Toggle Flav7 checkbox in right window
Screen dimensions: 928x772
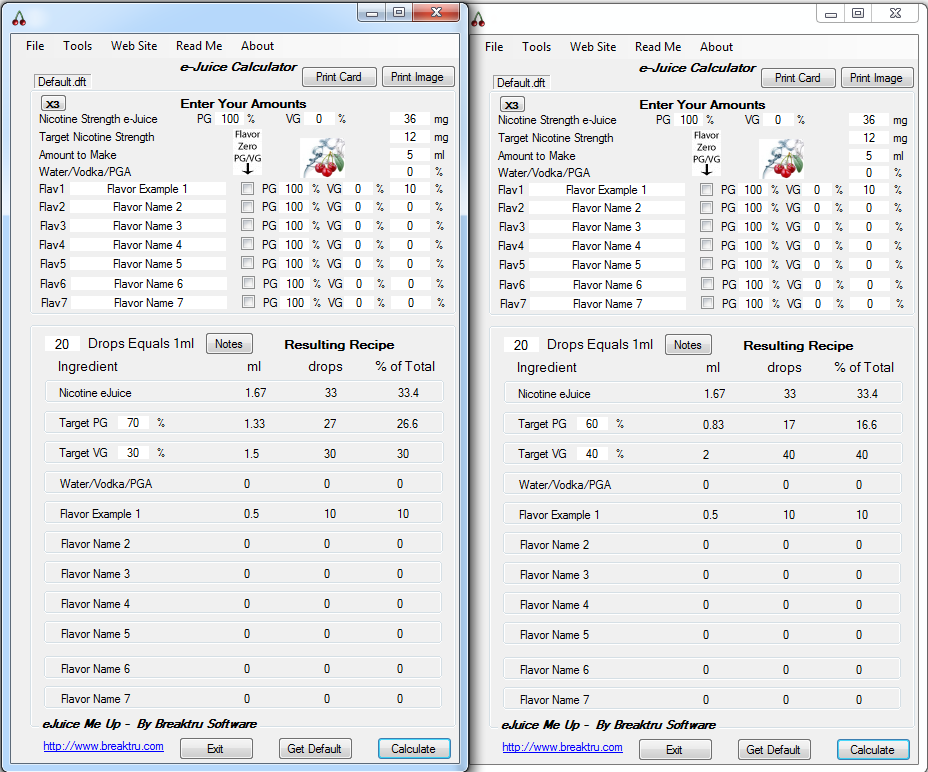pos(707,303)
